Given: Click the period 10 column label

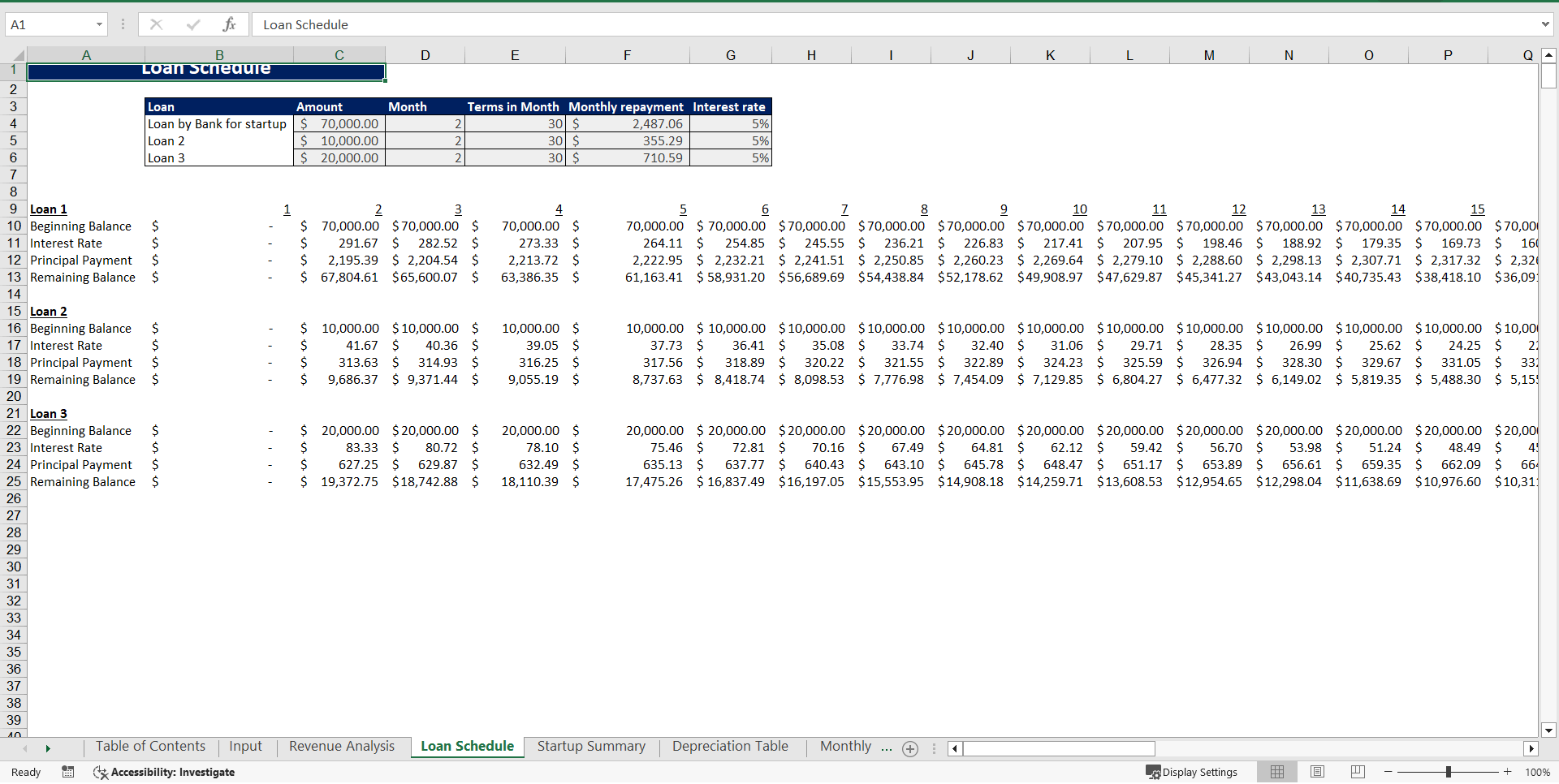Looking at the screenshot, I should click(x=1079, y=209).
